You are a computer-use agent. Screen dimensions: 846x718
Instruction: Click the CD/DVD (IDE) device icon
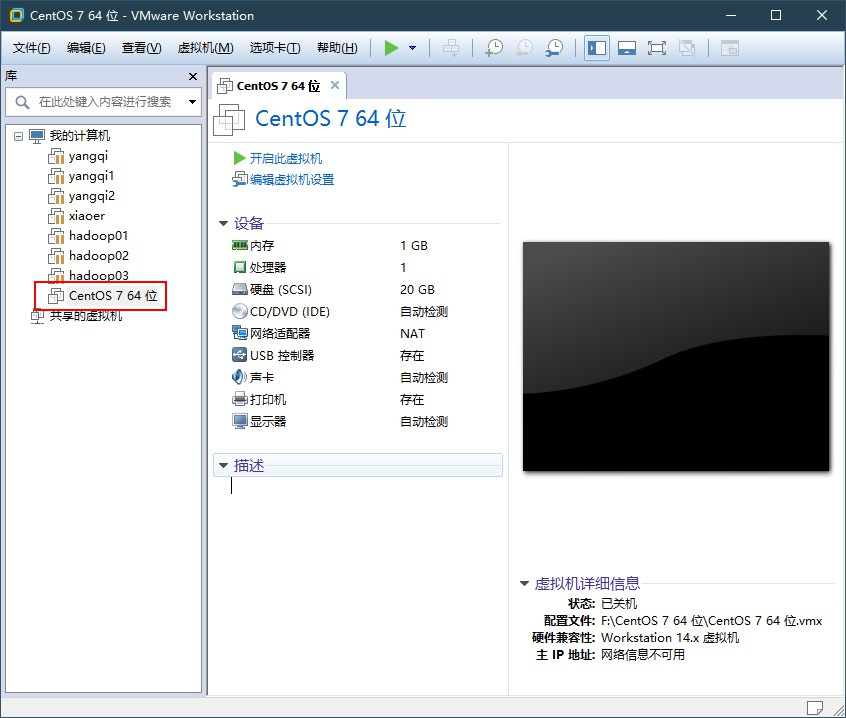[240, 311]
